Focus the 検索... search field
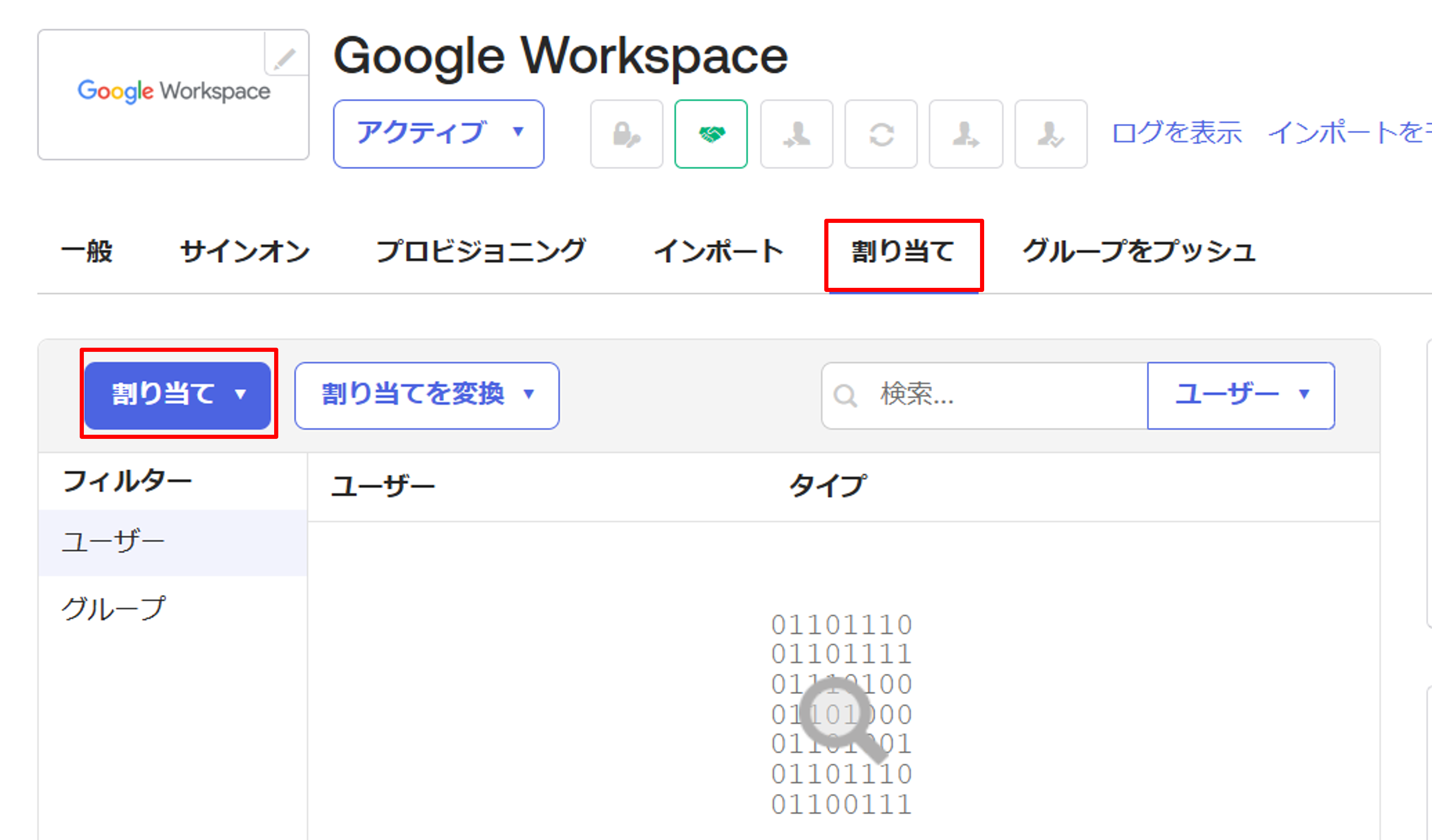Viewport: 1432px width, 840px height. point(985,395)
